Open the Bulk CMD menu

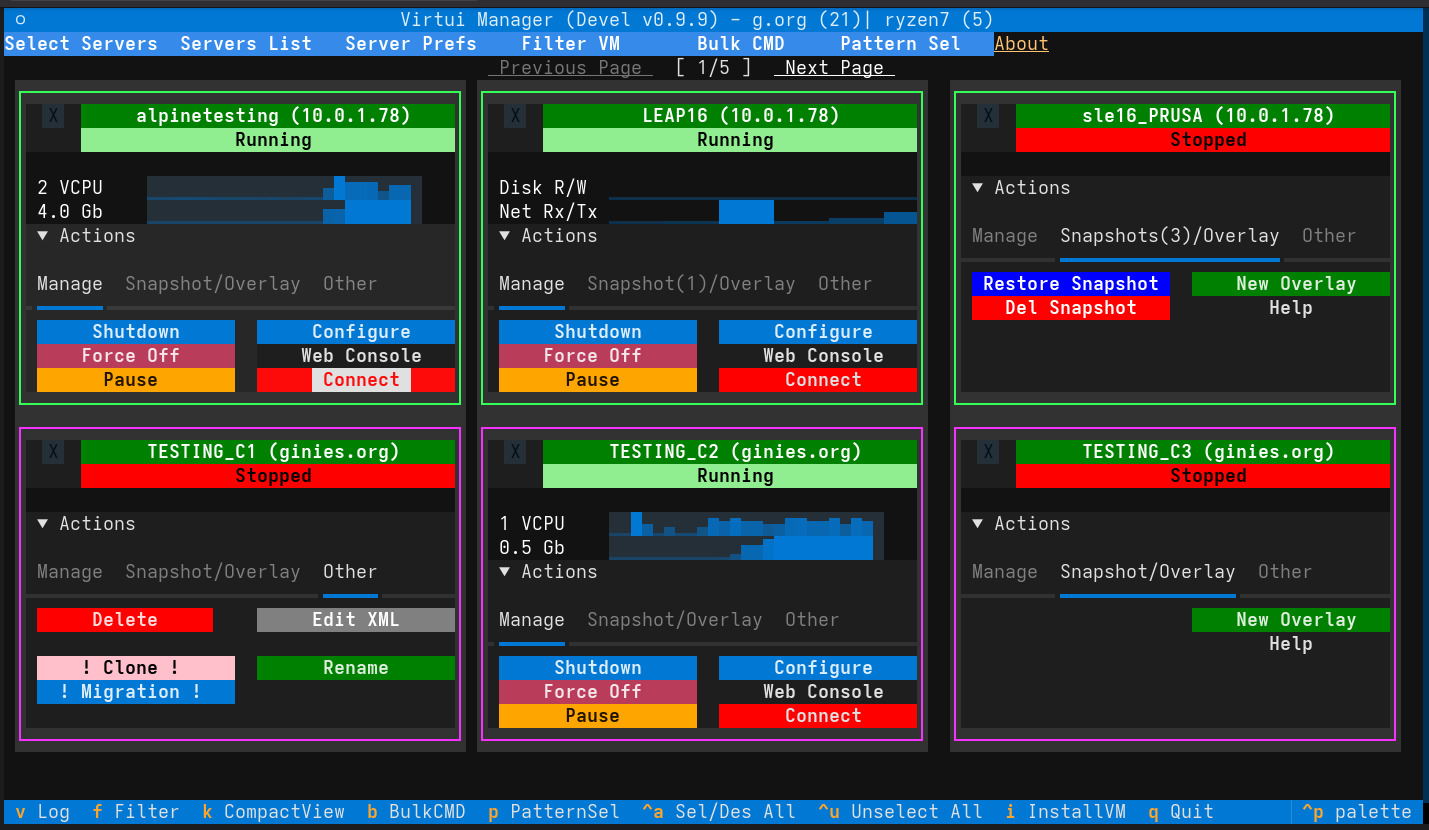(740, 43)
